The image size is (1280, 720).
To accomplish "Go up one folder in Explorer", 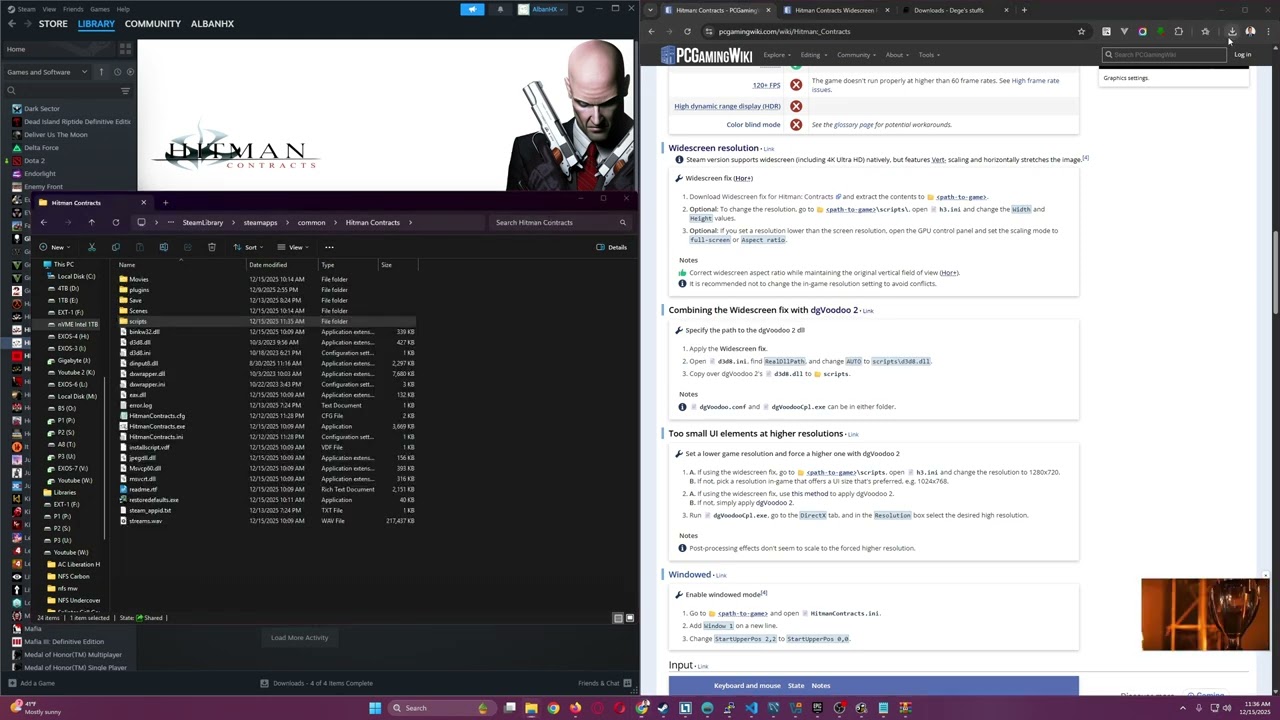I will pyautogui.click(x=91, y=222).
